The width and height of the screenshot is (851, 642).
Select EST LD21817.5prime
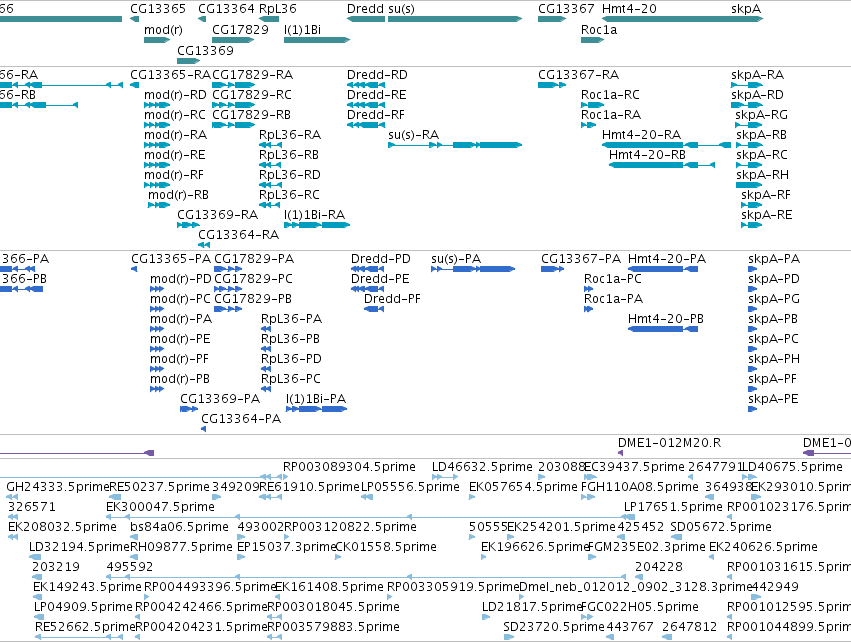click(x=532, y=607)
